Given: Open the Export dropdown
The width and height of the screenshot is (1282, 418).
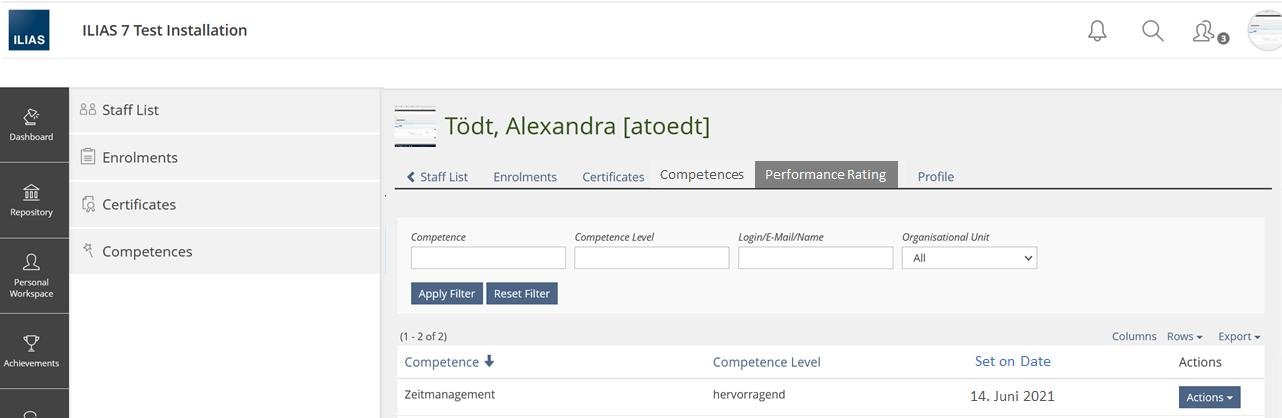Looking at the screenshot, I should point(1238,337).
